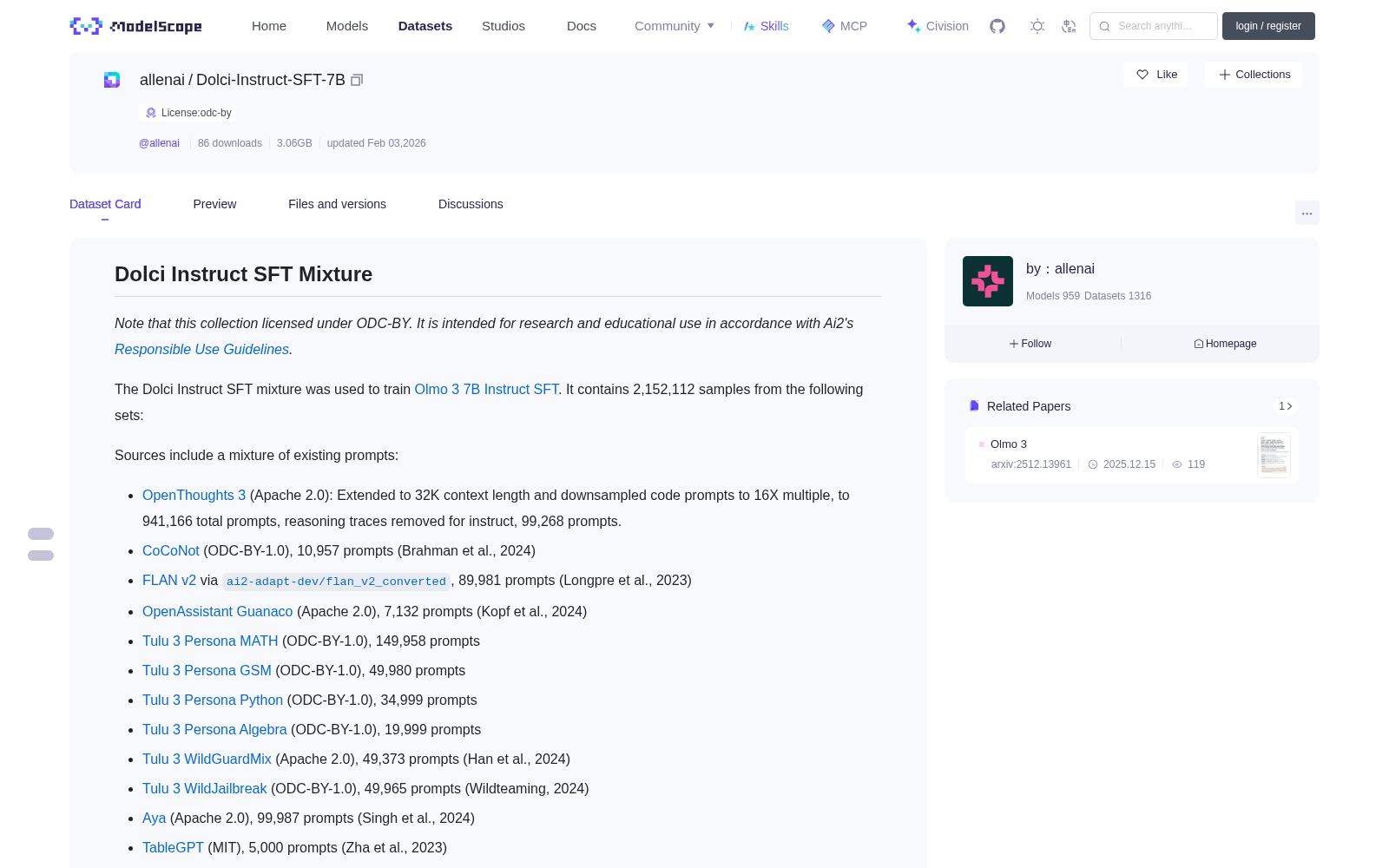Open the Tulu 3 WildJailbreak link
The height and width of the screenshot is (868, 1389).
click(x=204, y=788)
